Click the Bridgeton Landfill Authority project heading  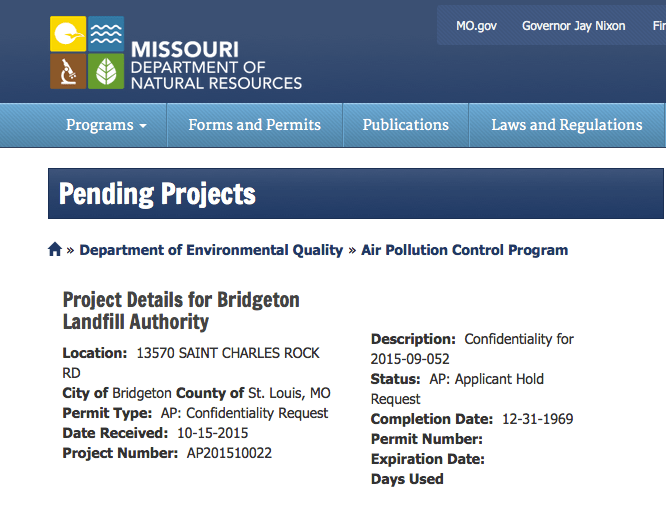(181, 310)
